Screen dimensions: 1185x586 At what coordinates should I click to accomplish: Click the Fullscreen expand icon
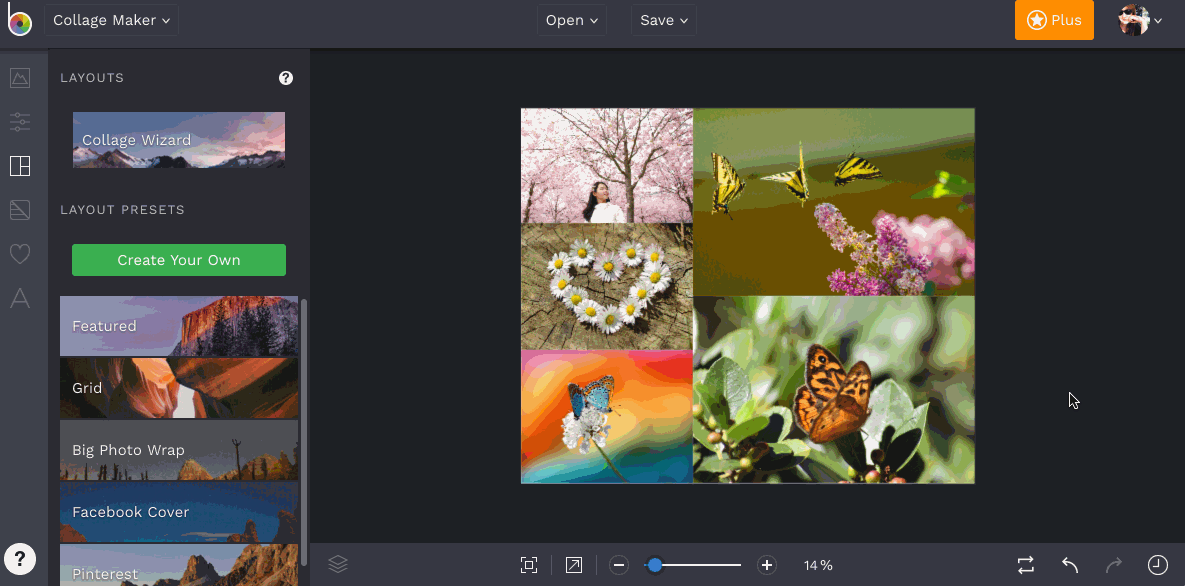574,565
